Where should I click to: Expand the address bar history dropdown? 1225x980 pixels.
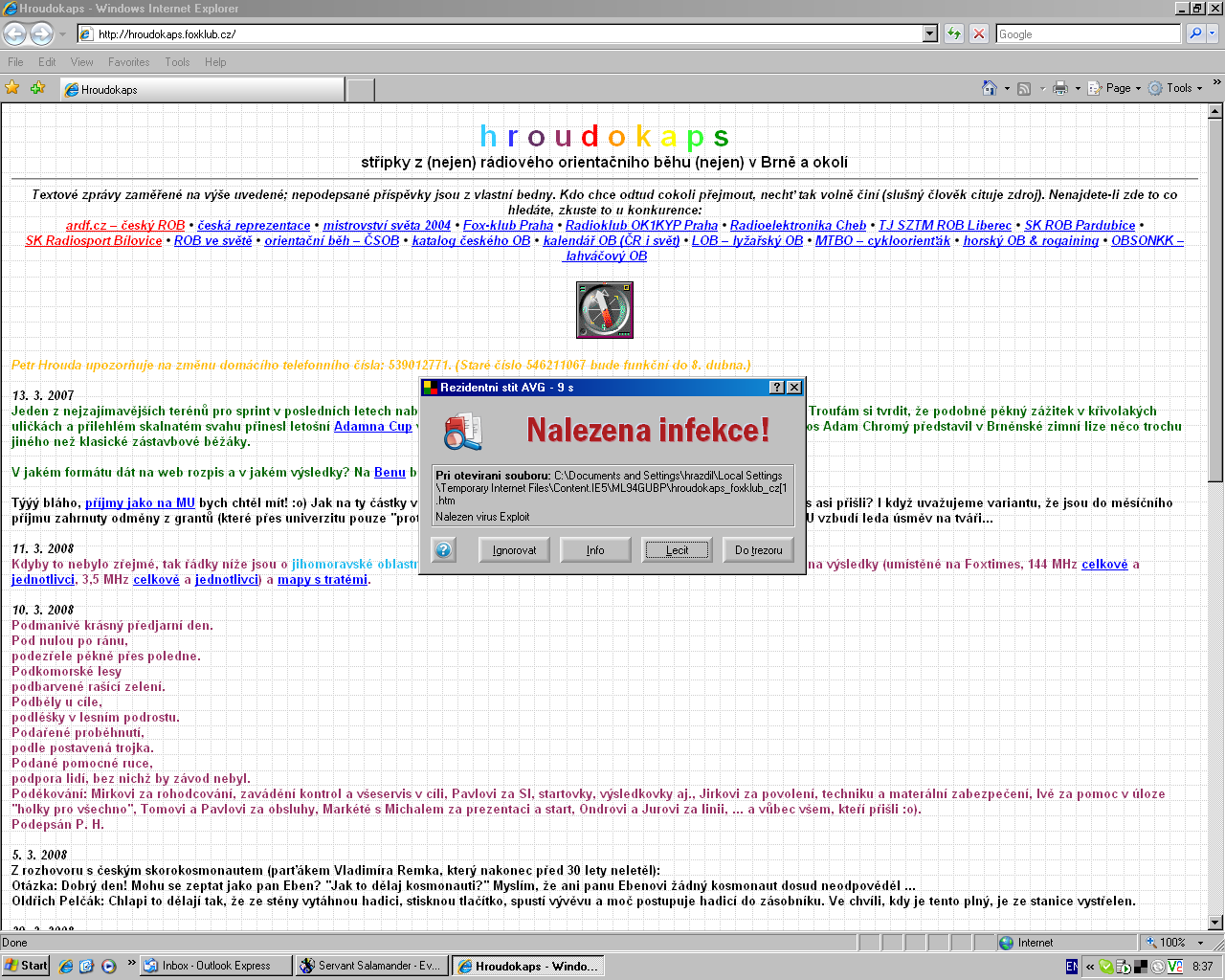(929, 33)
